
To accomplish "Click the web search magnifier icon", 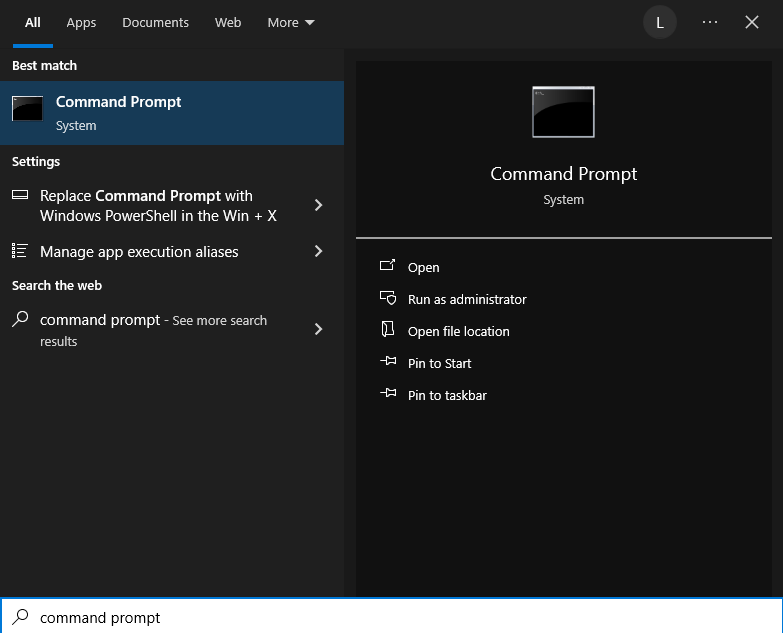I will pyautogui.click(x=20, y=321).
